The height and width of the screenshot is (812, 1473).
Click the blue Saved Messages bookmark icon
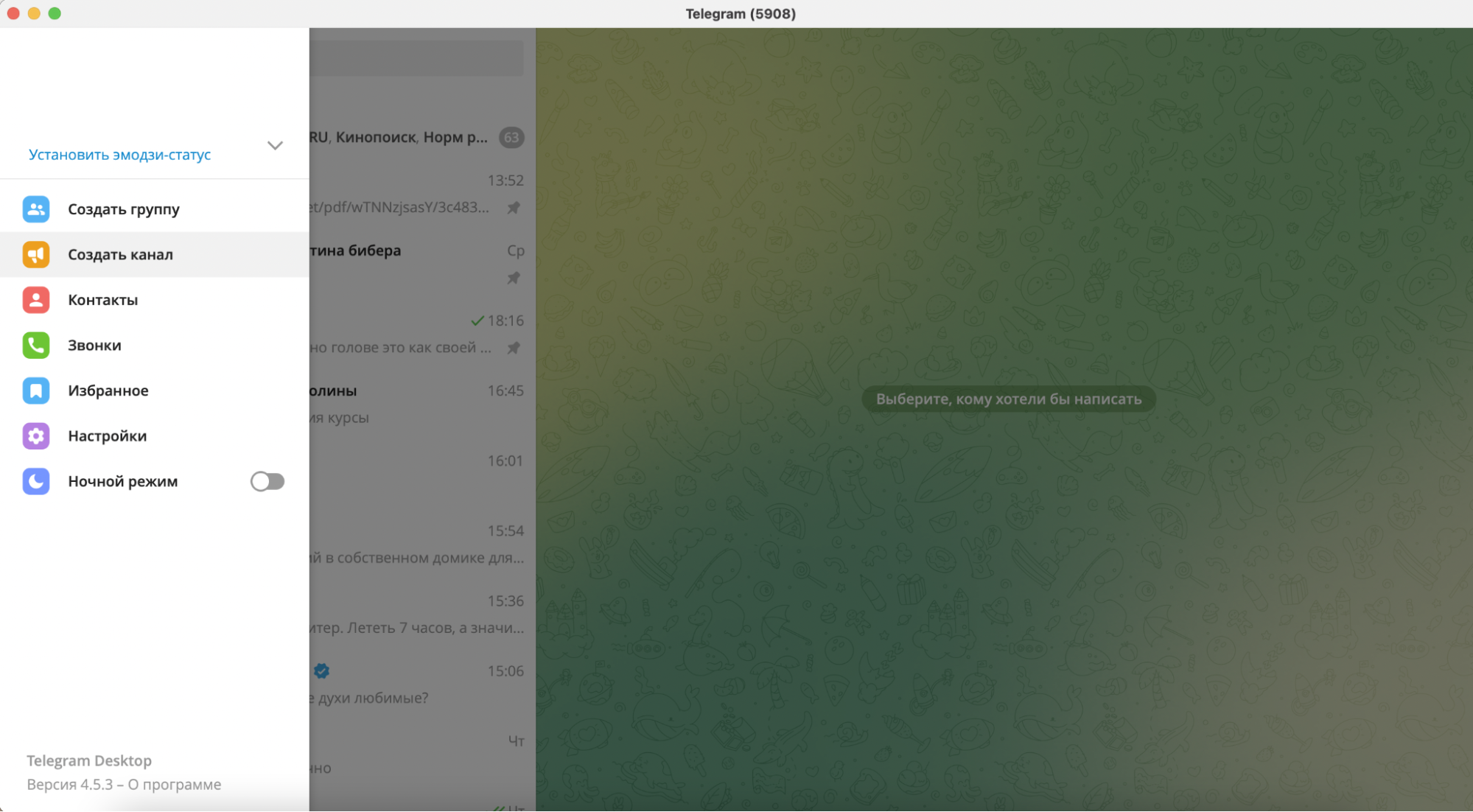tap(35, 391)
